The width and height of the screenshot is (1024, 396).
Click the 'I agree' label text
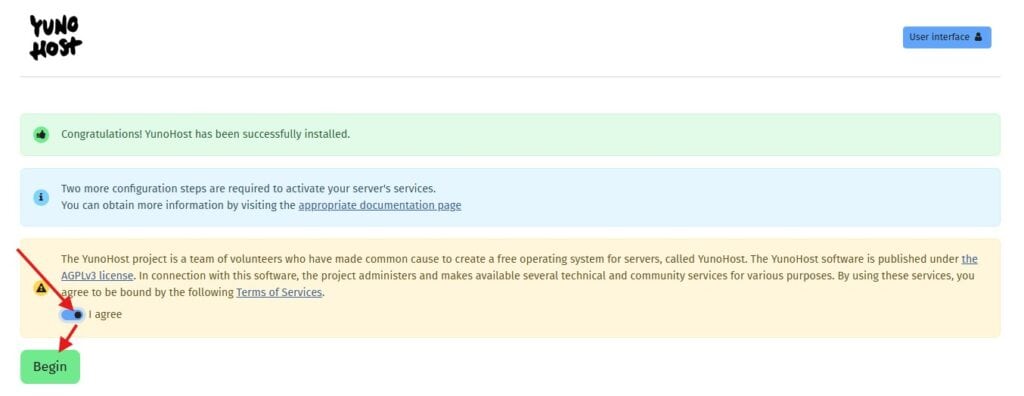tap(105, 314)
